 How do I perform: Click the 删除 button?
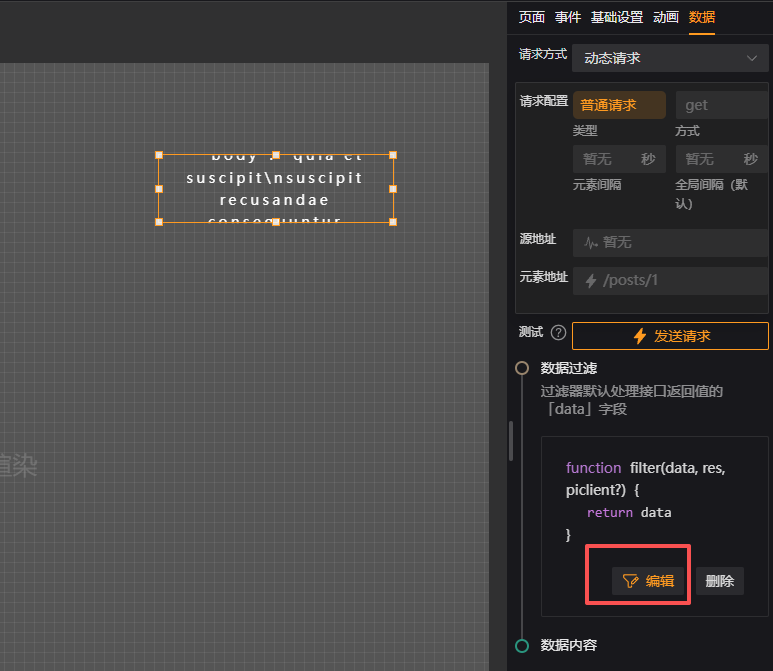(720, 581)
